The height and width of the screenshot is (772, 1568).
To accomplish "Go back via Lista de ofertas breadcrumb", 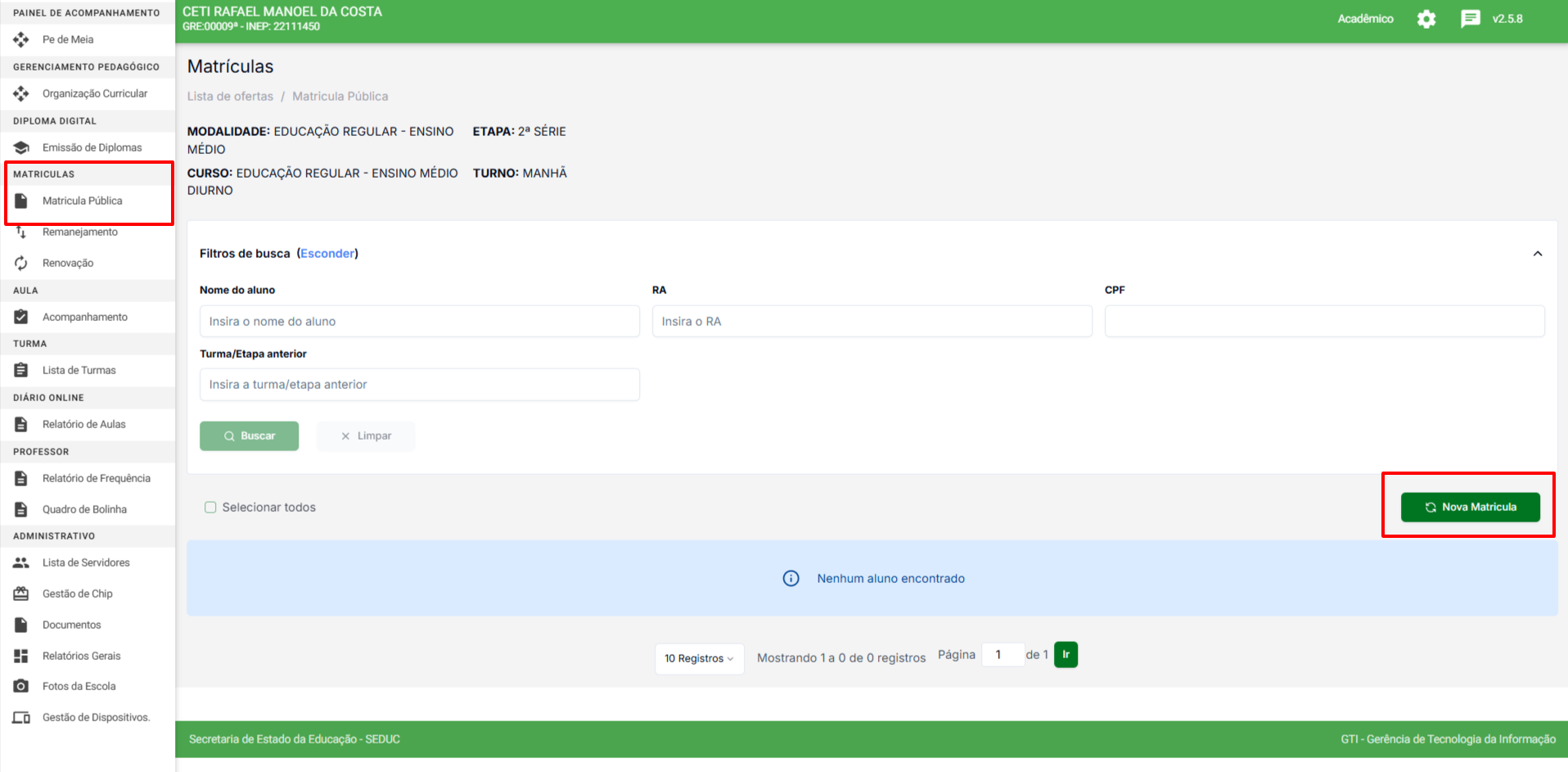I will tap(230, 97).
